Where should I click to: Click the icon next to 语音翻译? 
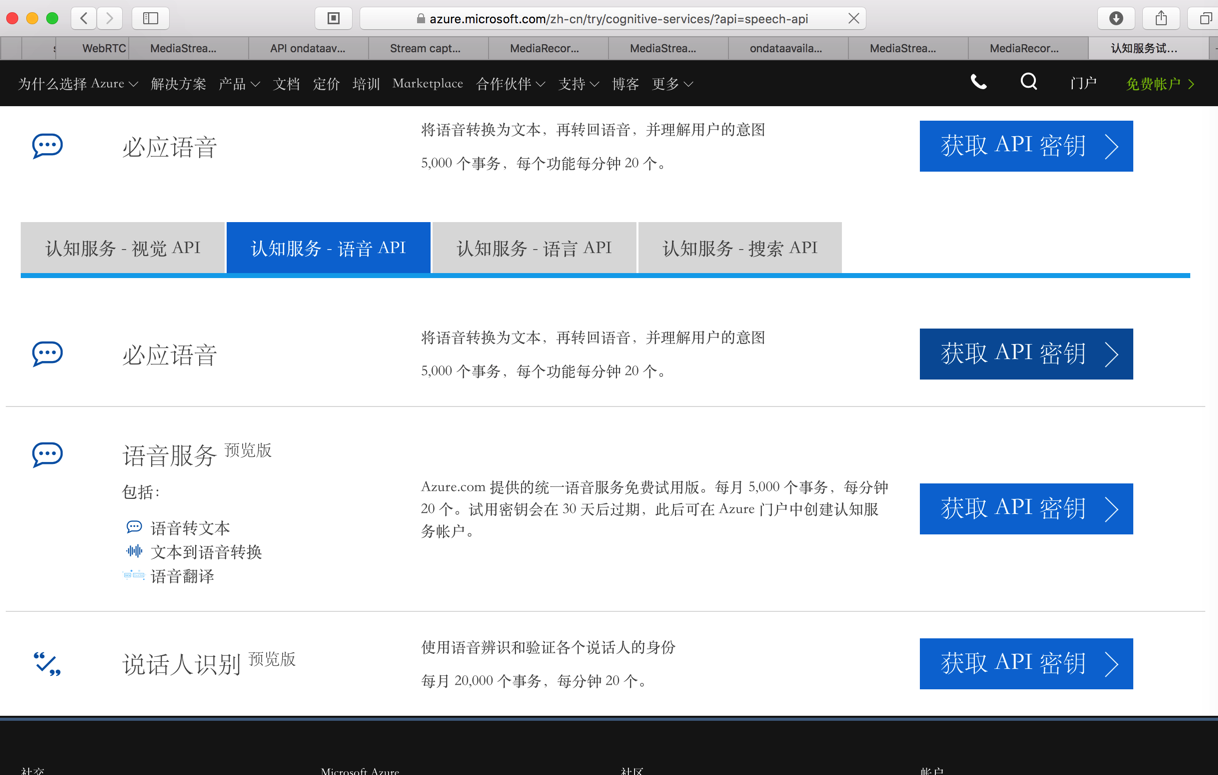134,575
